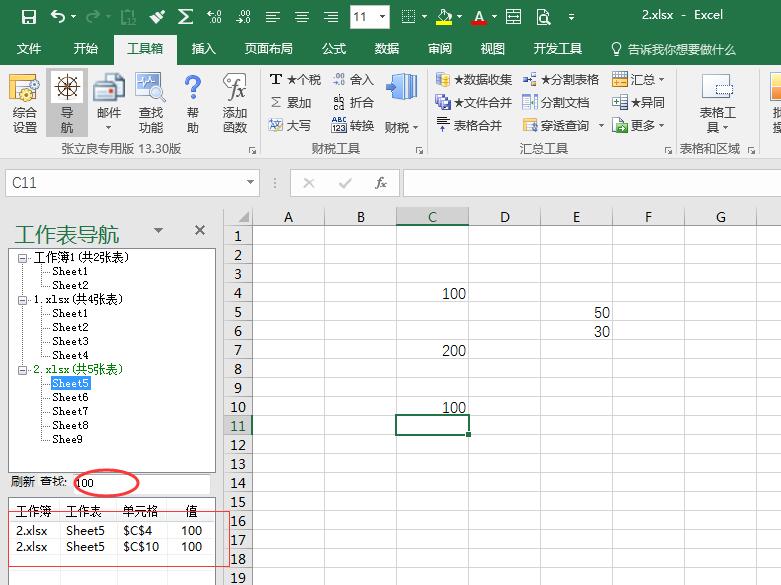Image resolution: width=781 pixels, height=585 pixels.
Task: Collapse the 2.xlsx workbook tree node
Action: point(23,370)
